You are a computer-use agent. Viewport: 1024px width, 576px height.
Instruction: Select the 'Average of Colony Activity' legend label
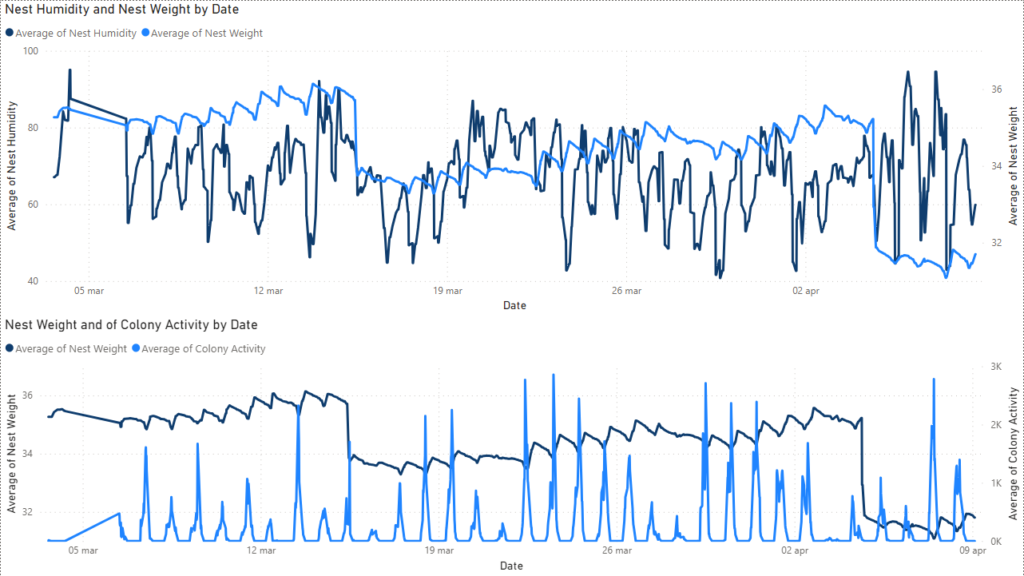[x=204, y=348]
